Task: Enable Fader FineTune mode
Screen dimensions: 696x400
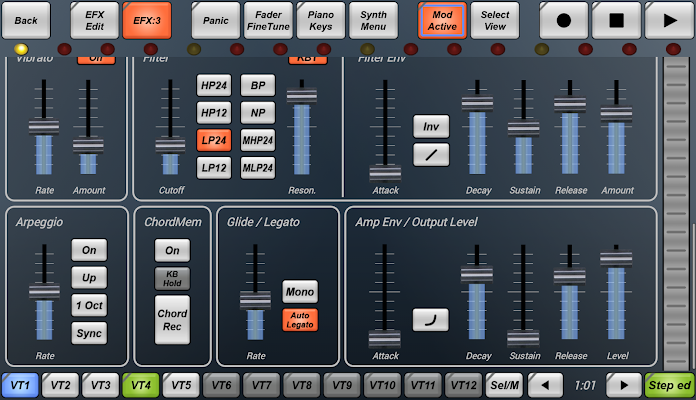Action: pyautogui.click(x=268, y=20)
